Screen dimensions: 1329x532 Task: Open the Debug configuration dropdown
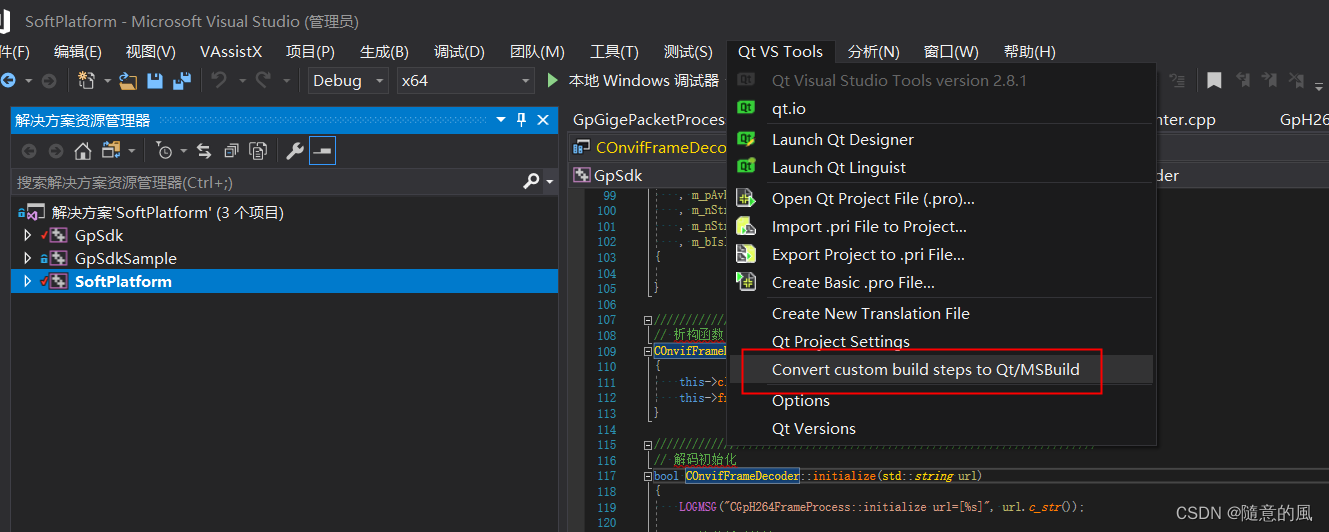tap(348, 80)
